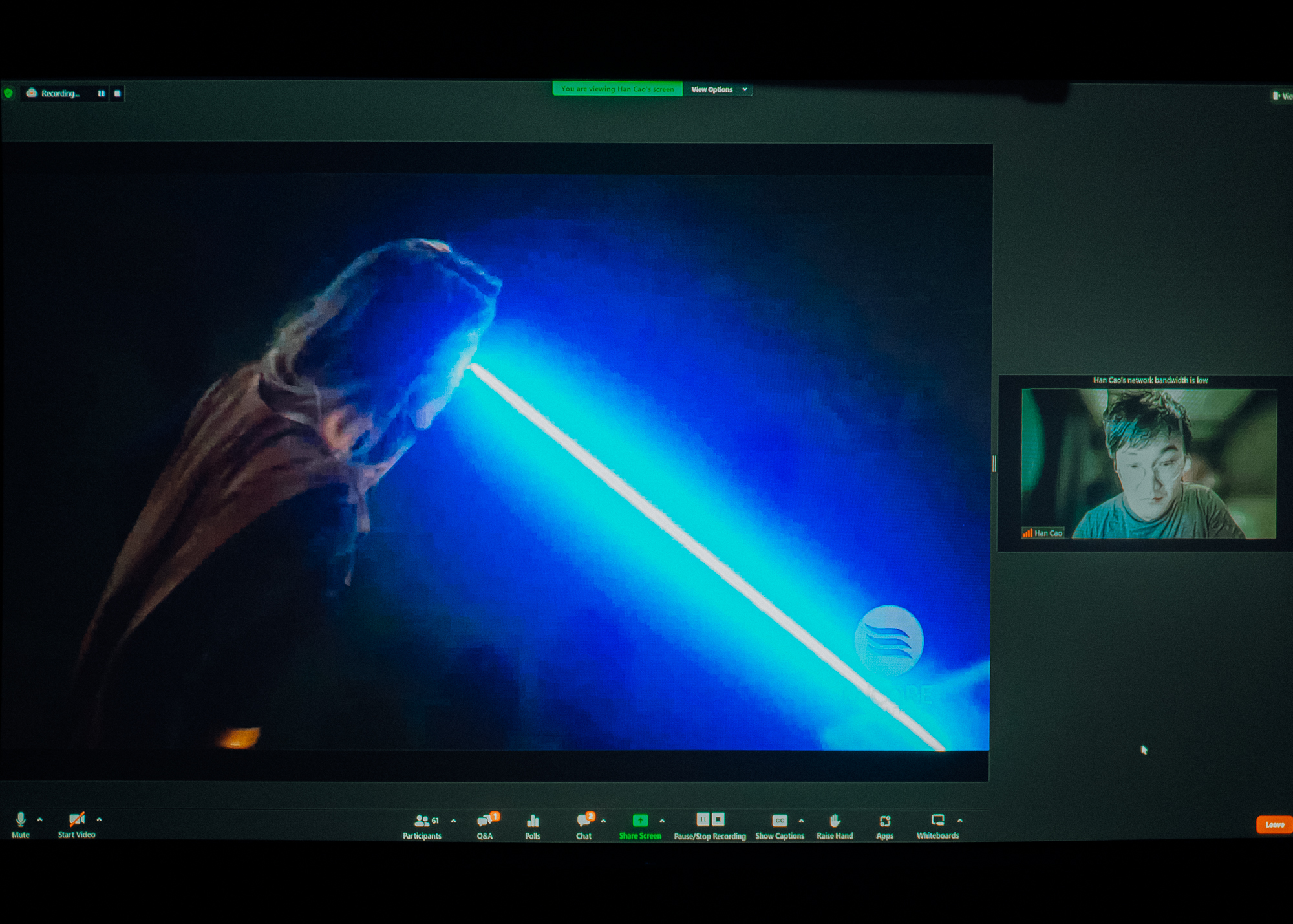Image resolution: width=1293 pixels, height=924 pixels.
Task: Select Han Cao's video thumbnail
Action: coord(1149,464)
